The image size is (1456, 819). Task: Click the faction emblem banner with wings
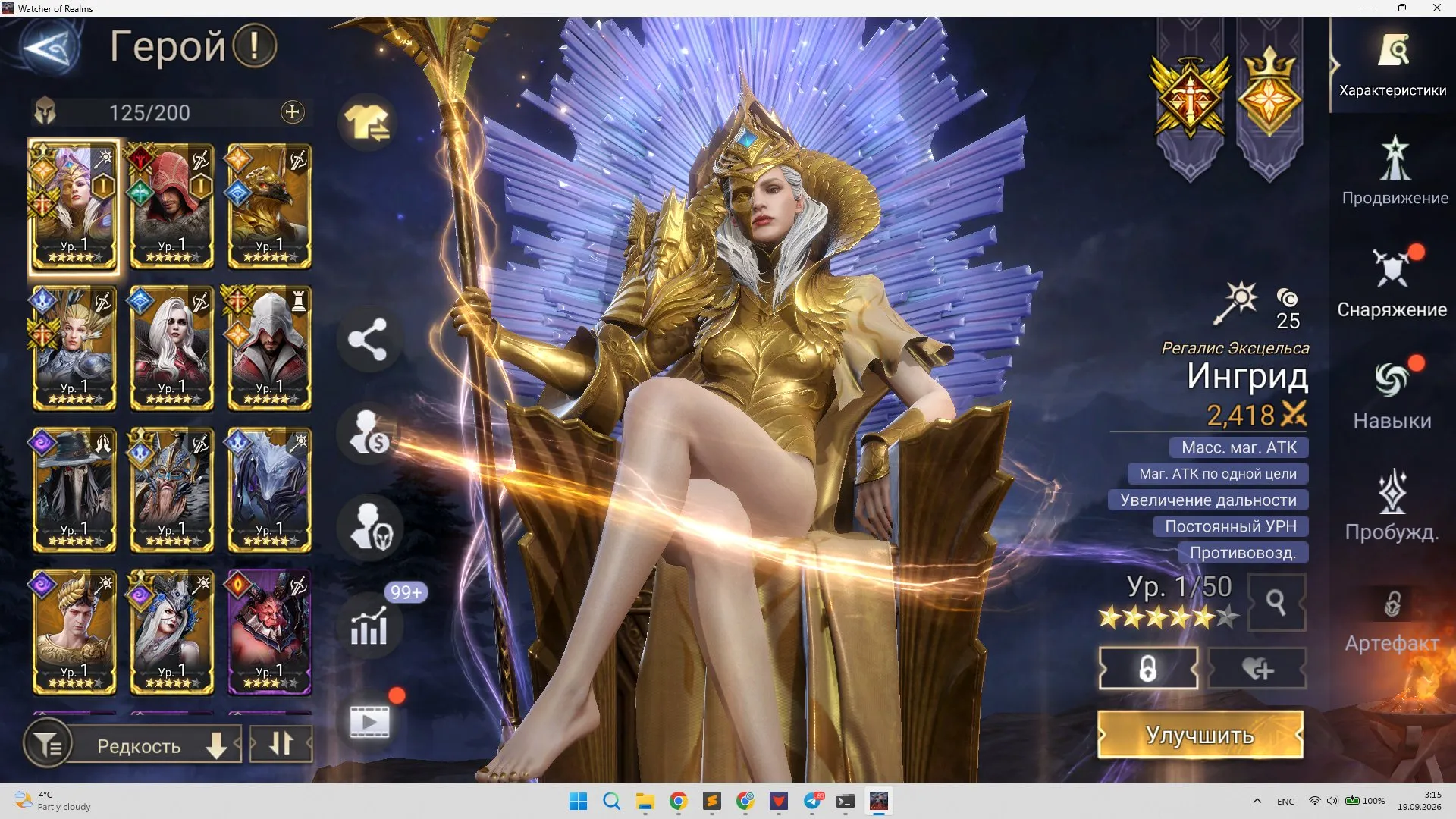point(1190,98)
